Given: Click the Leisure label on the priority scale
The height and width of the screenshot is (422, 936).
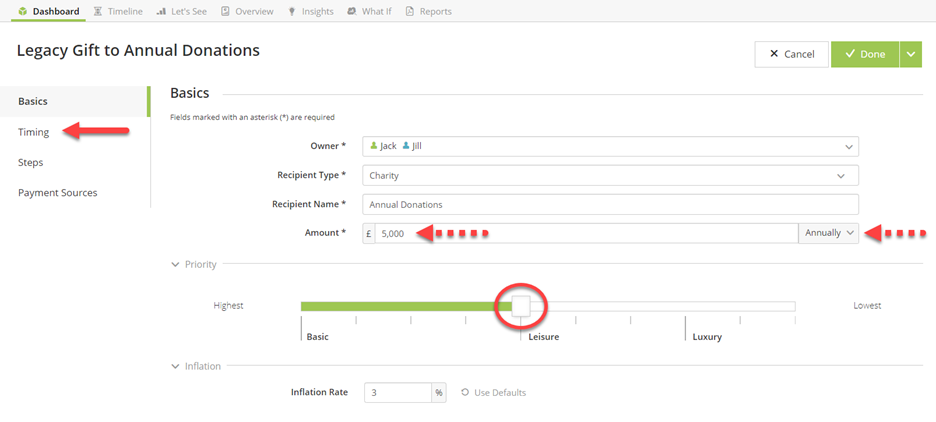Looking at the screenshot, I should [543, 337].
